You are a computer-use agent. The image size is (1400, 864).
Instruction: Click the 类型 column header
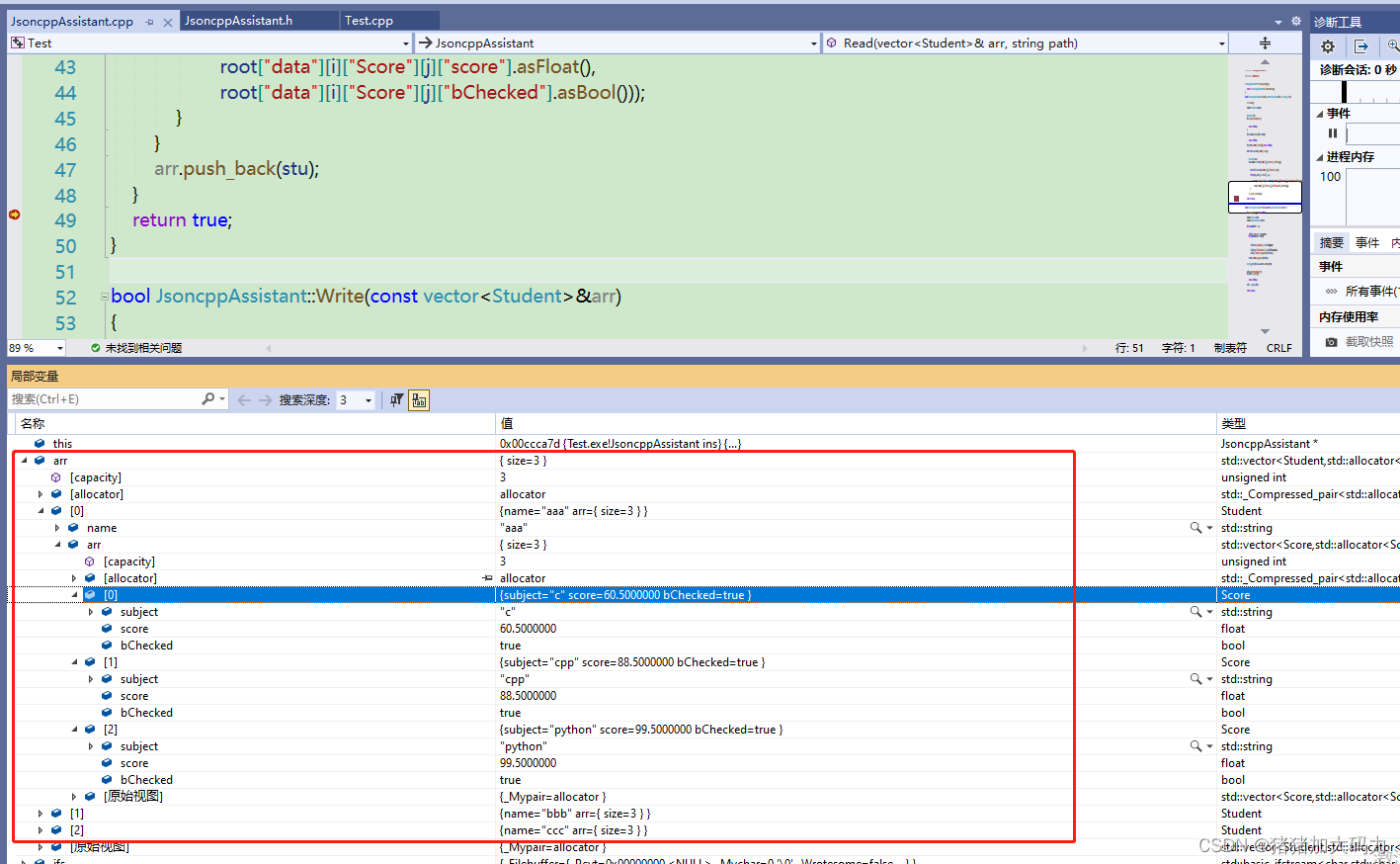coord(1233,423)
